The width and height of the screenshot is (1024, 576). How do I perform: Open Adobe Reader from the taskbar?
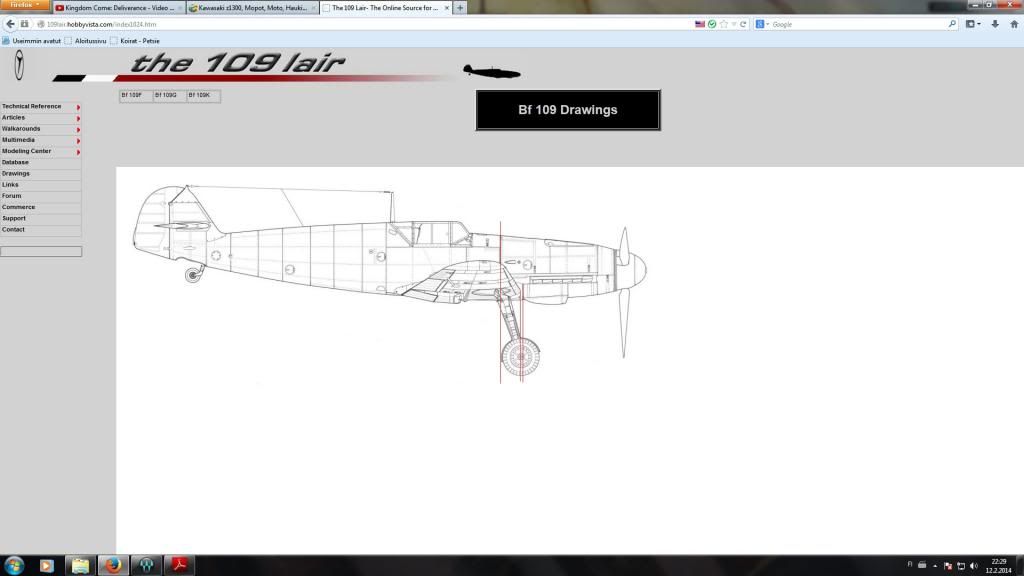click(181, 565)
